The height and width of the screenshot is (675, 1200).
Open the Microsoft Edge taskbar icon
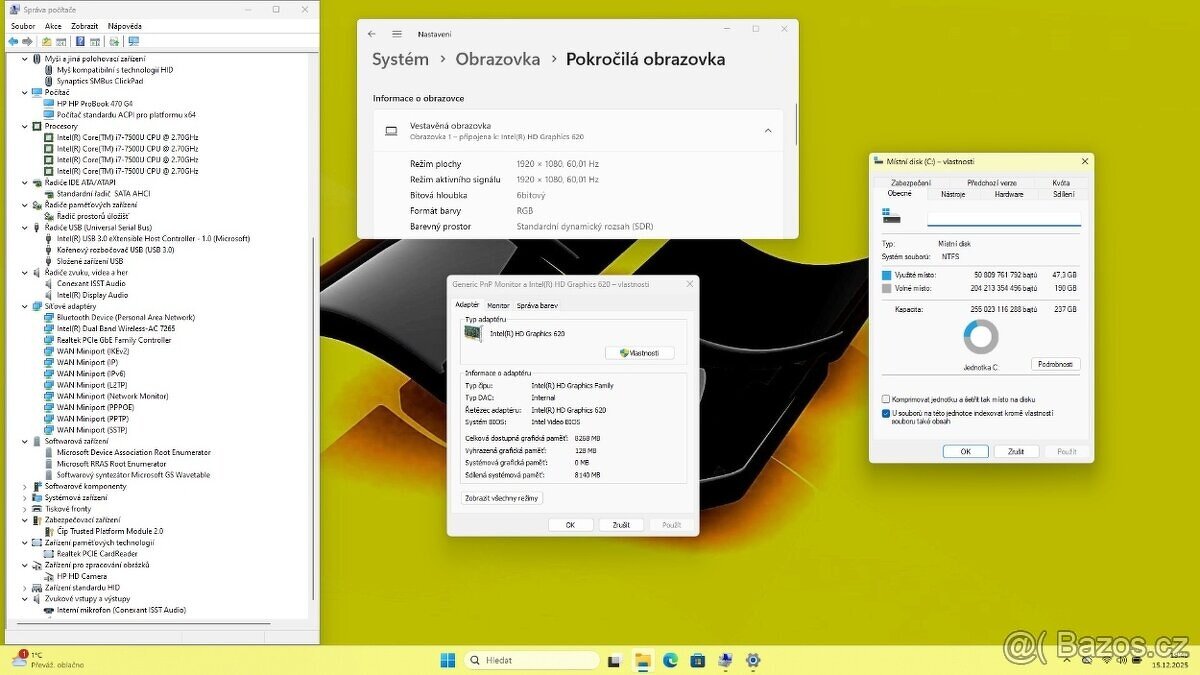point(670,660)
